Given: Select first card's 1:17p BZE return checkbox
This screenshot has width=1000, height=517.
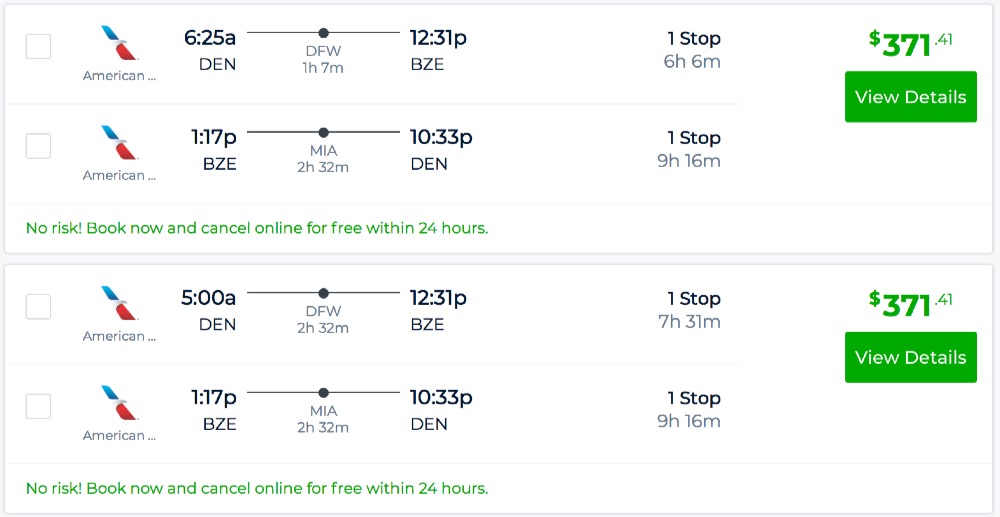Looking at the screenshot, I should tap(38, 146).
